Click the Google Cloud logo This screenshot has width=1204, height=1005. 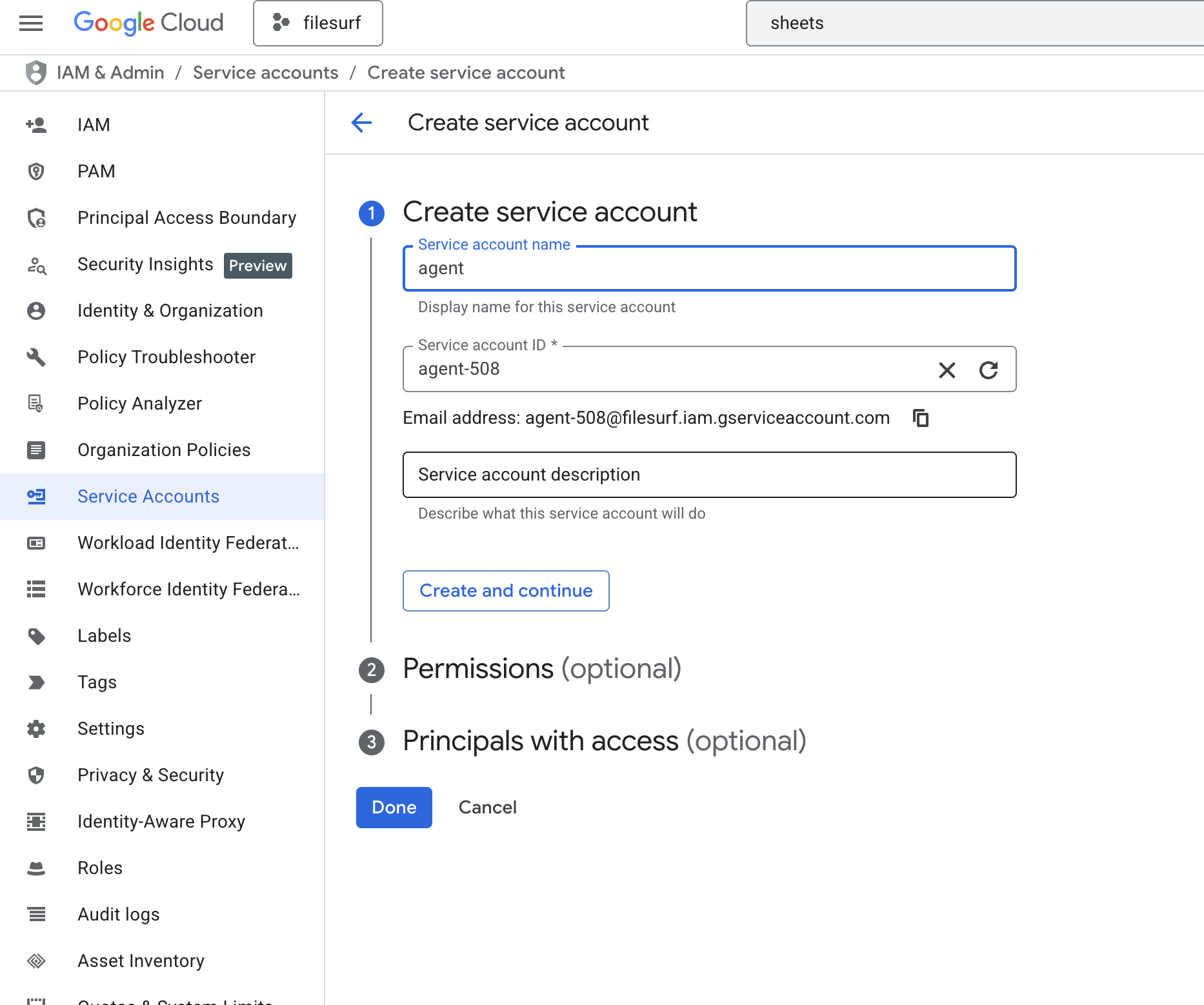(148, 23)
